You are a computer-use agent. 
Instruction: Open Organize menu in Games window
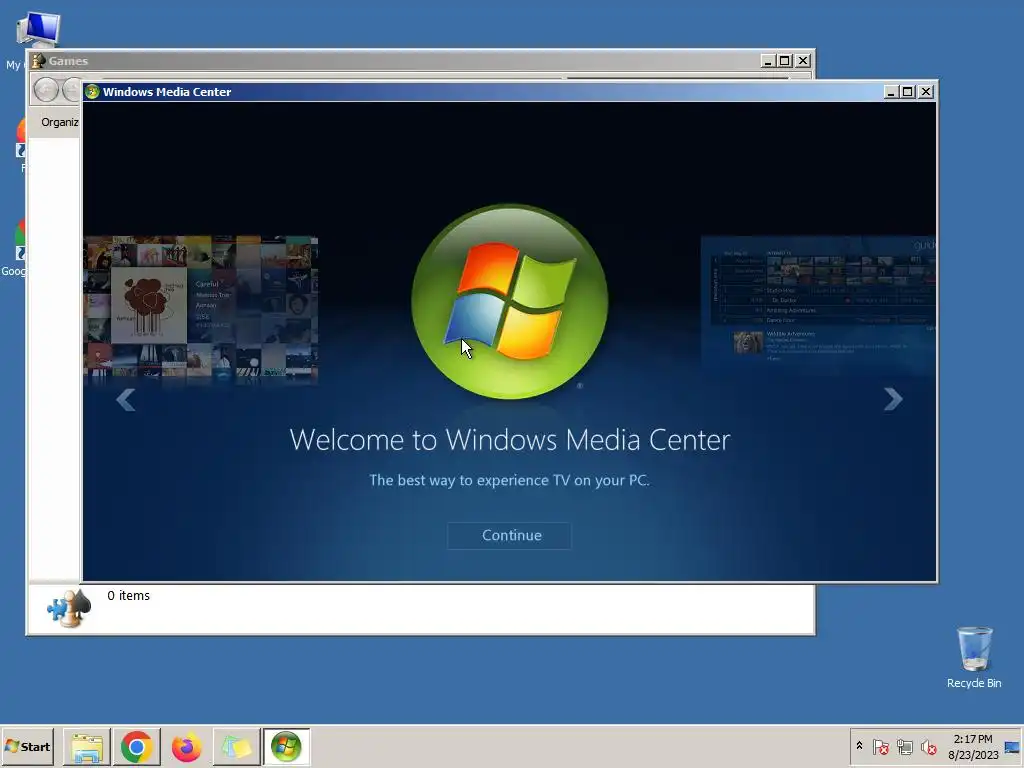59,122
